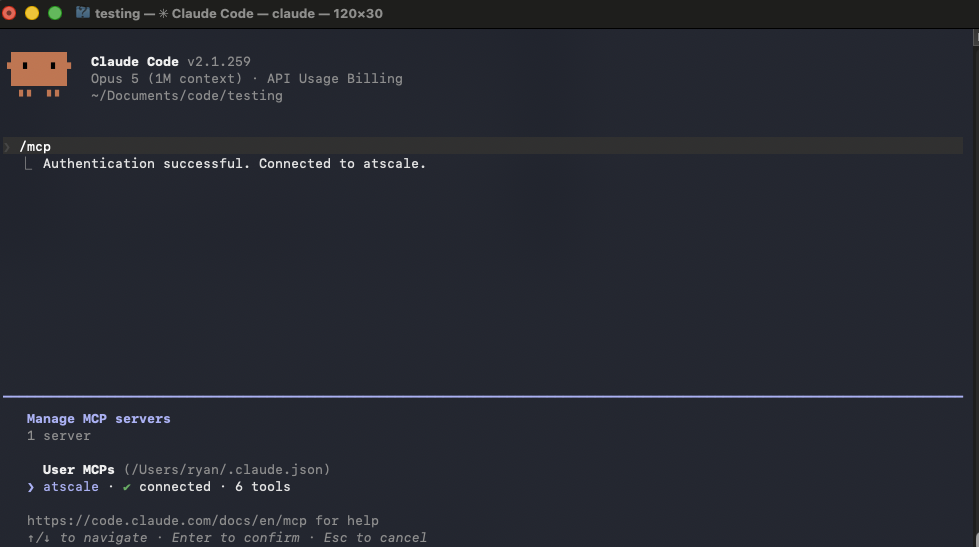This screenshot has width=979, height=547.
Task: Click the 'User MCPs' section label
Action: [x=79, y=470]
